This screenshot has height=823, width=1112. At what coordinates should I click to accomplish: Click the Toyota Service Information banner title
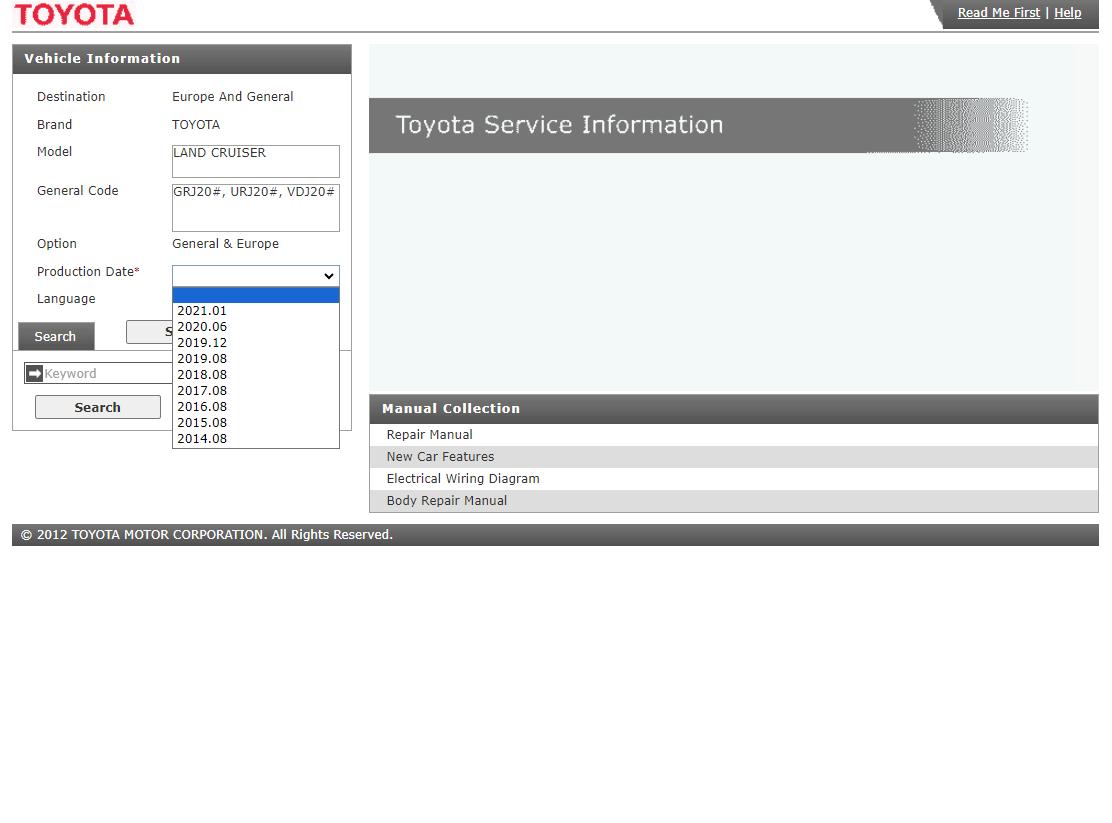559,125
